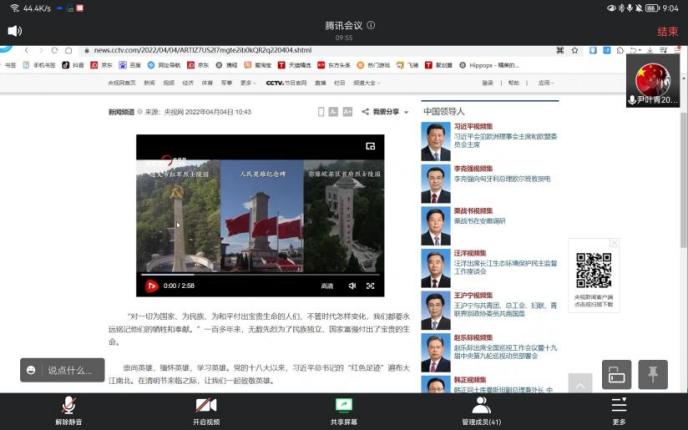
Task: Open the 经济 navigation item
Action: tap(188, 82)
